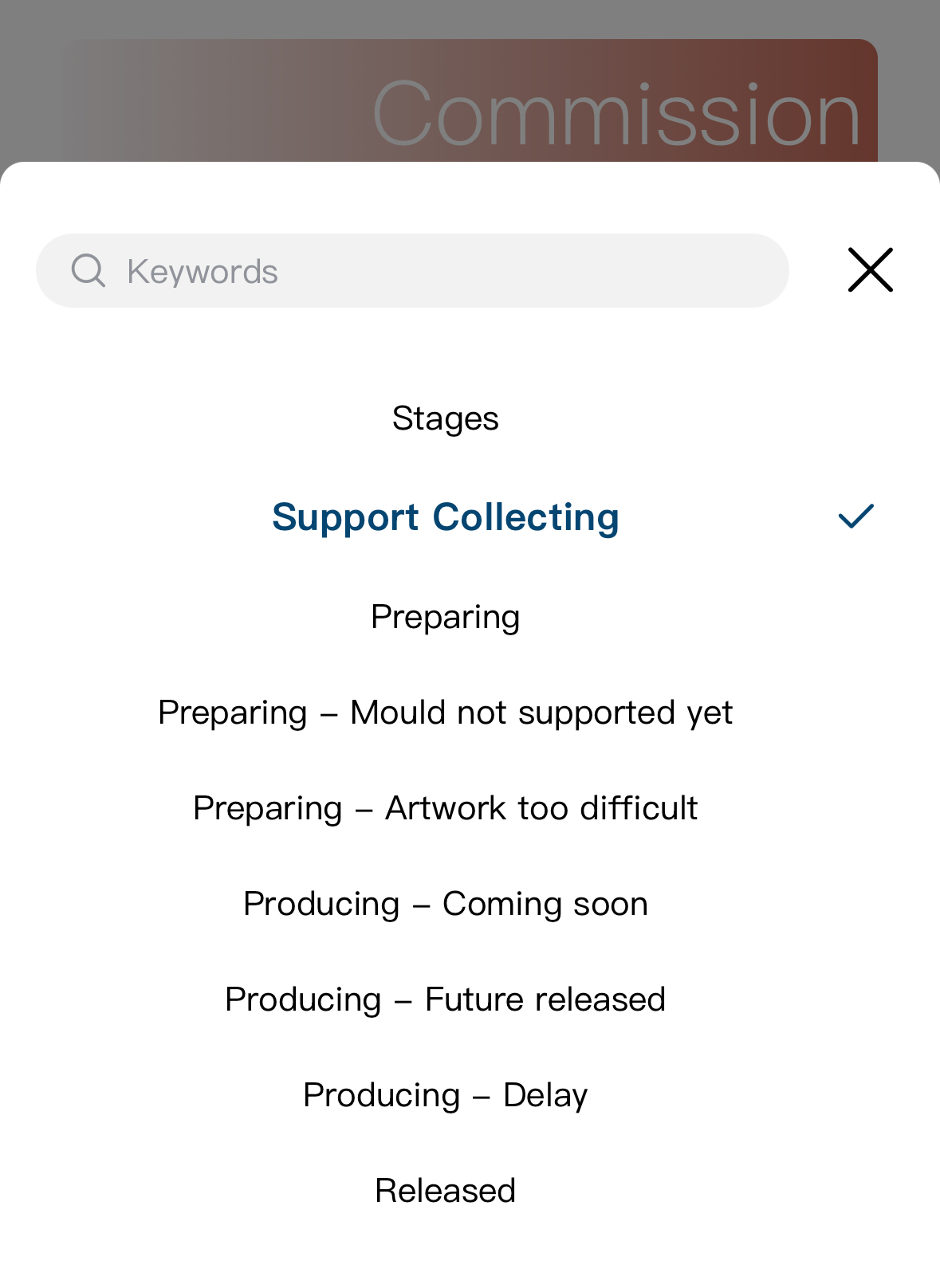Choose the plain Preparing stage

[445, 617]
